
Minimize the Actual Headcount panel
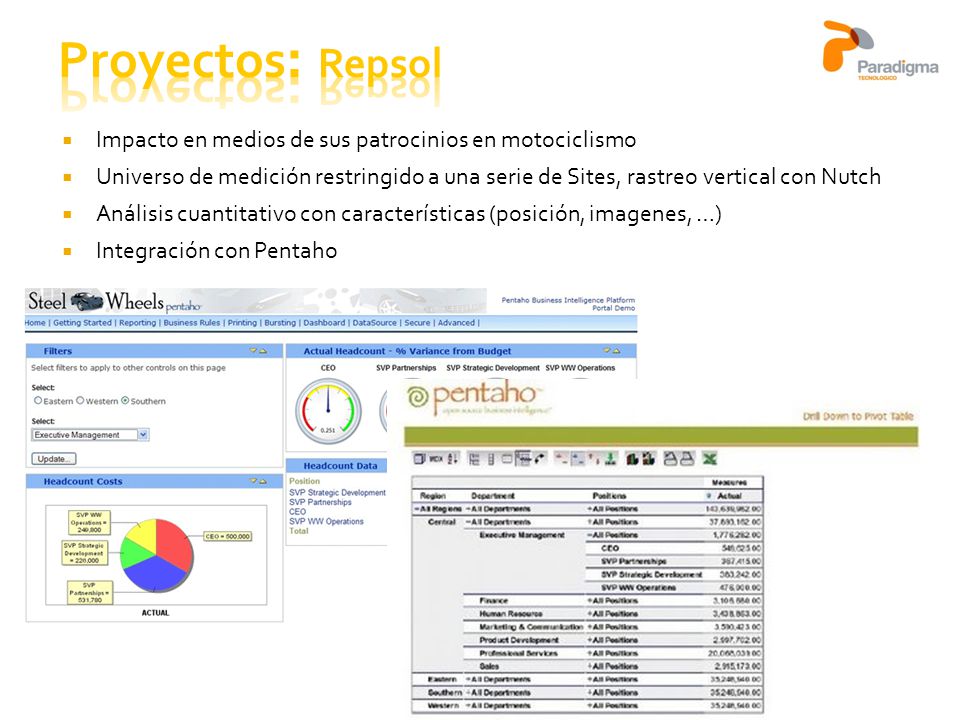607,351
